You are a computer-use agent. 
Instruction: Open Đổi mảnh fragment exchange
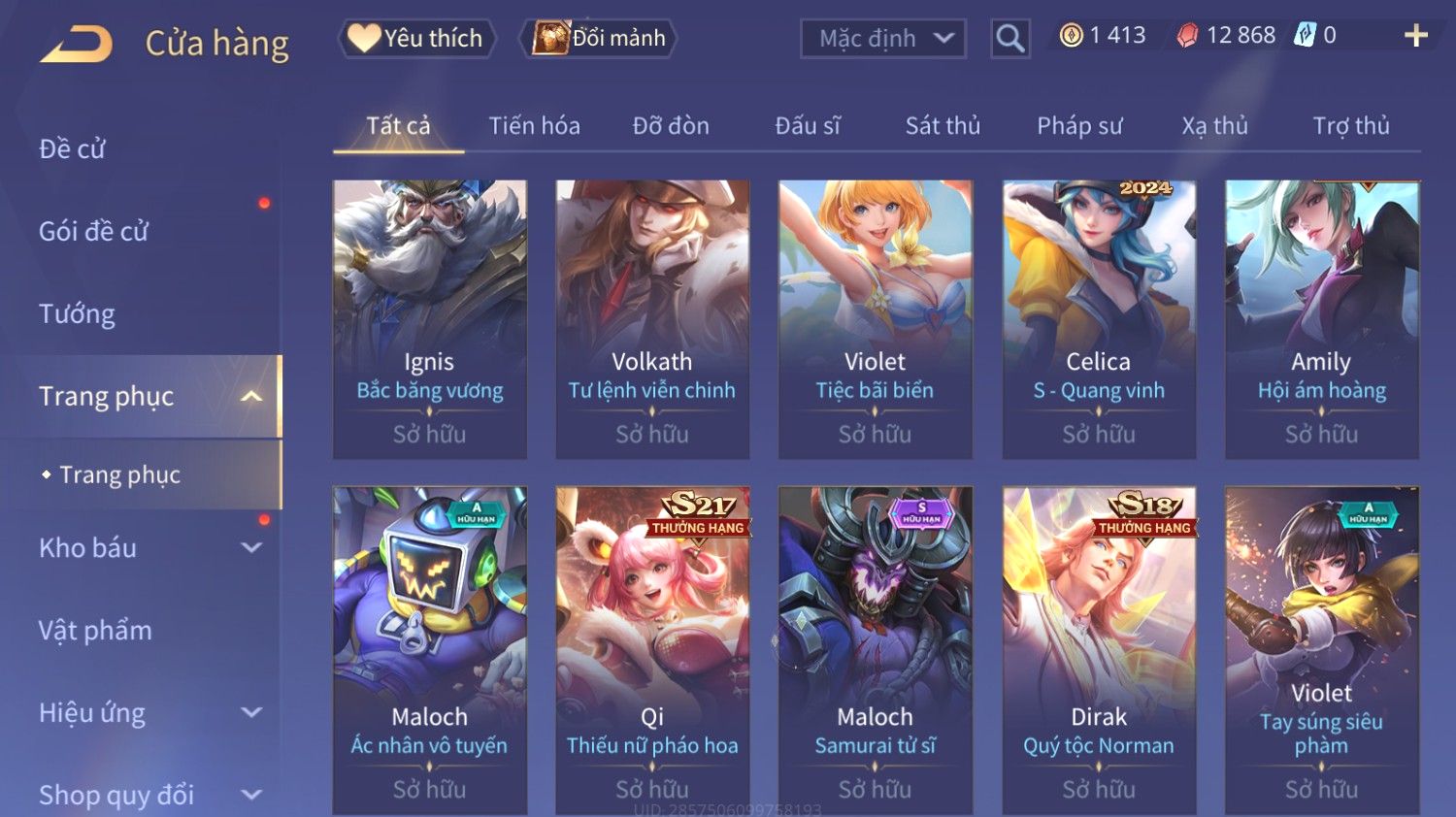pyautogui.click(x=599, y=38)
